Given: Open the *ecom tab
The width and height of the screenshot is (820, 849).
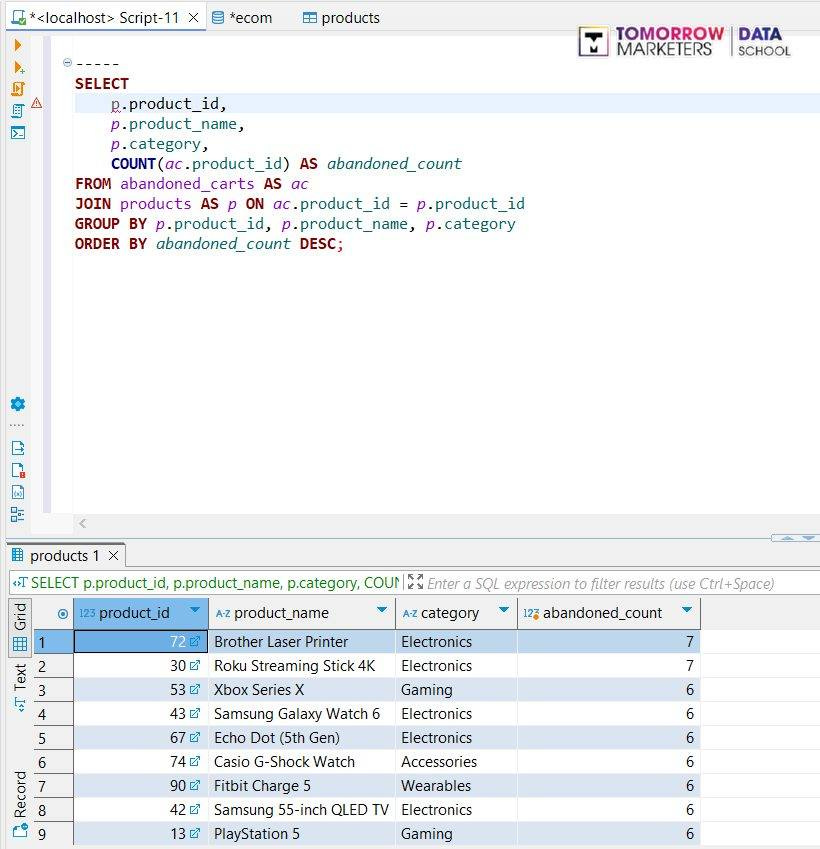Looking at the screenshot, I should pyautogui.click(x=242, y=18).
